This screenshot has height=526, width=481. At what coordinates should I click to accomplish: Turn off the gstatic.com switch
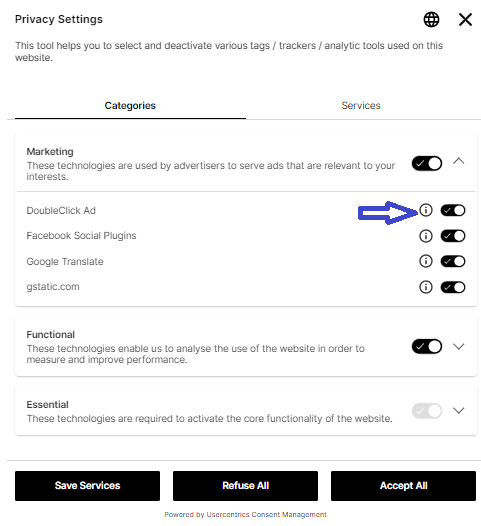[x=453, y=287]
